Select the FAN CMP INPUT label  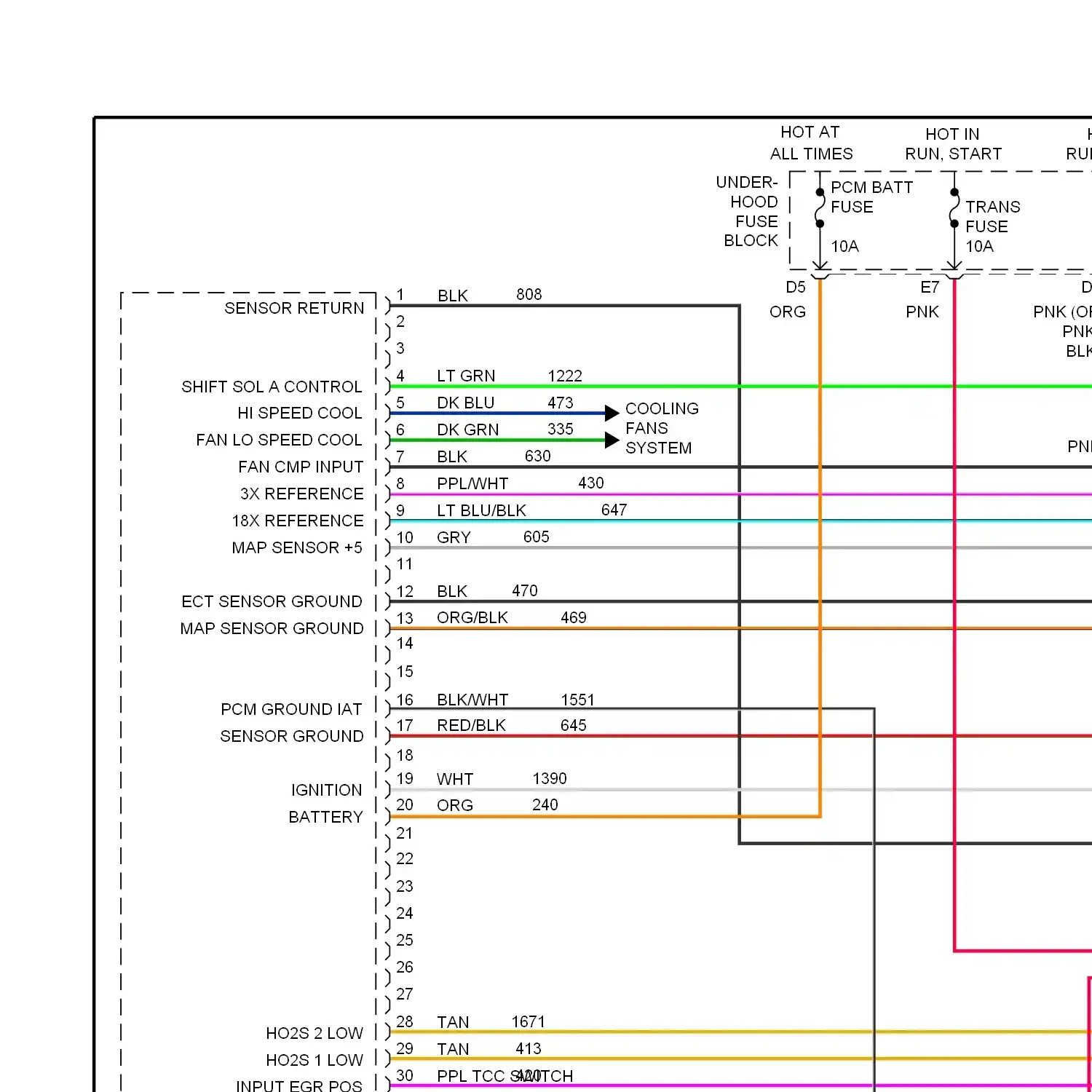(x=301, y=467)
